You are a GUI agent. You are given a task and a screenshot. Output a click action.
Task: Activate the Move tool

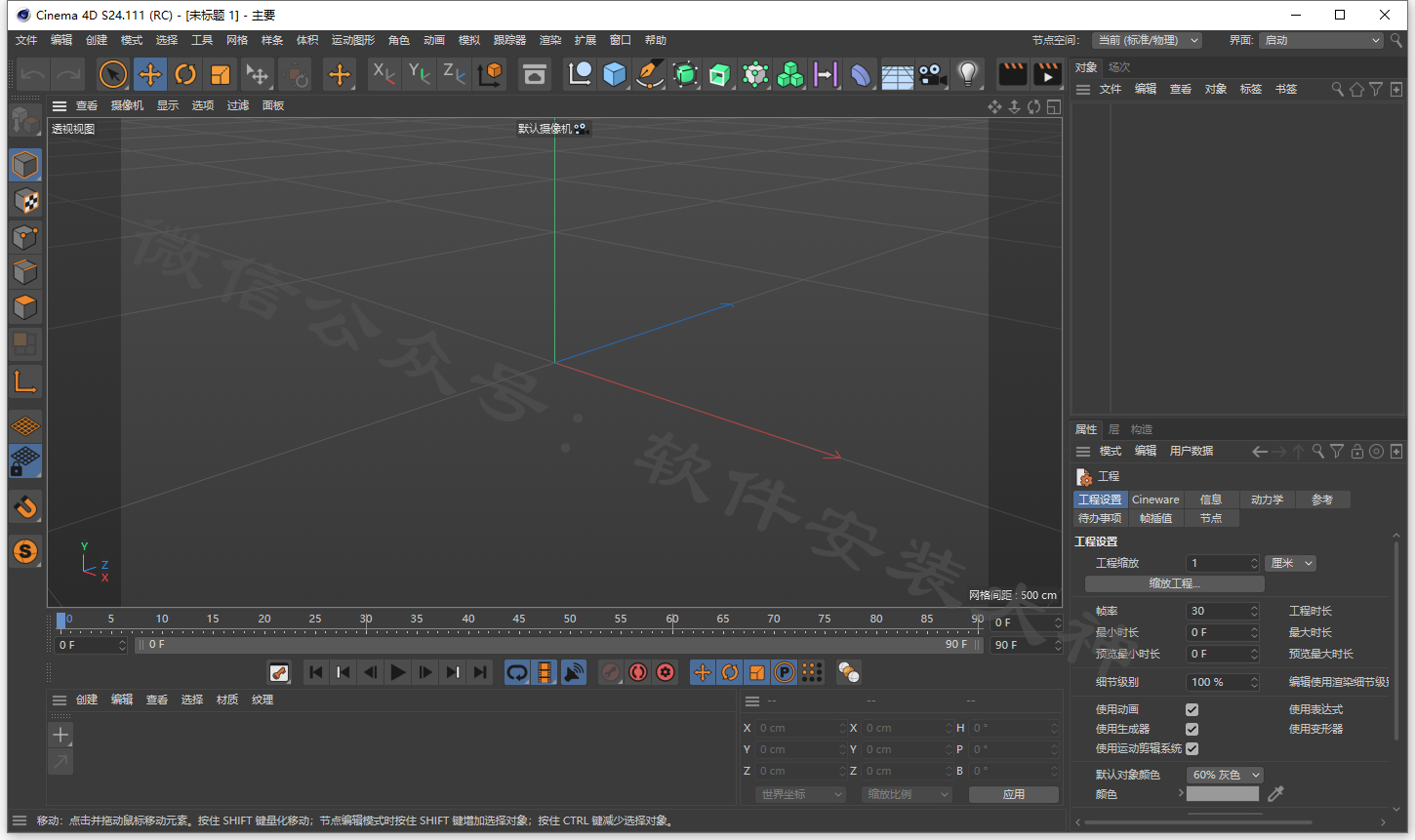click(x=149, y=74)
